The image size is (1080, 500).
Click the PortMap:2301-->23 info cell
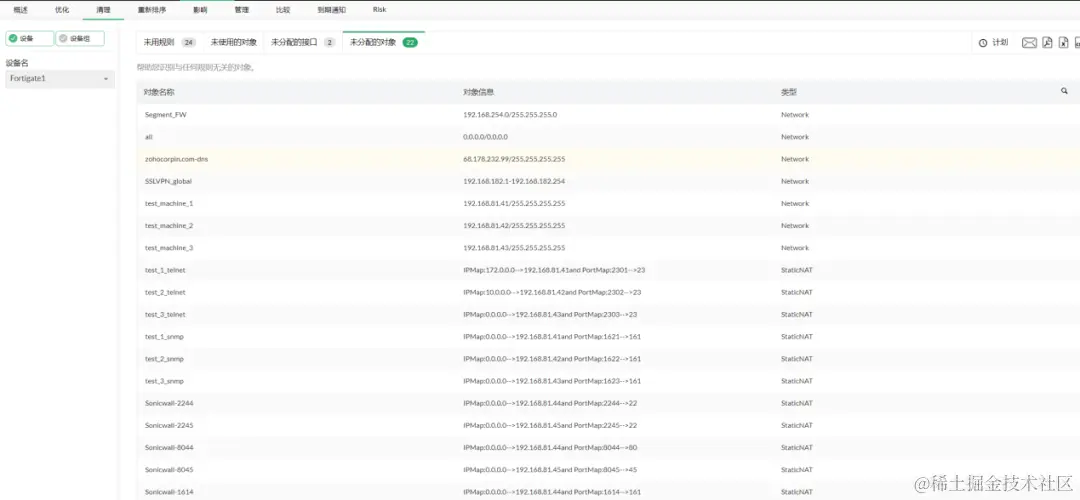click(554, 270)
